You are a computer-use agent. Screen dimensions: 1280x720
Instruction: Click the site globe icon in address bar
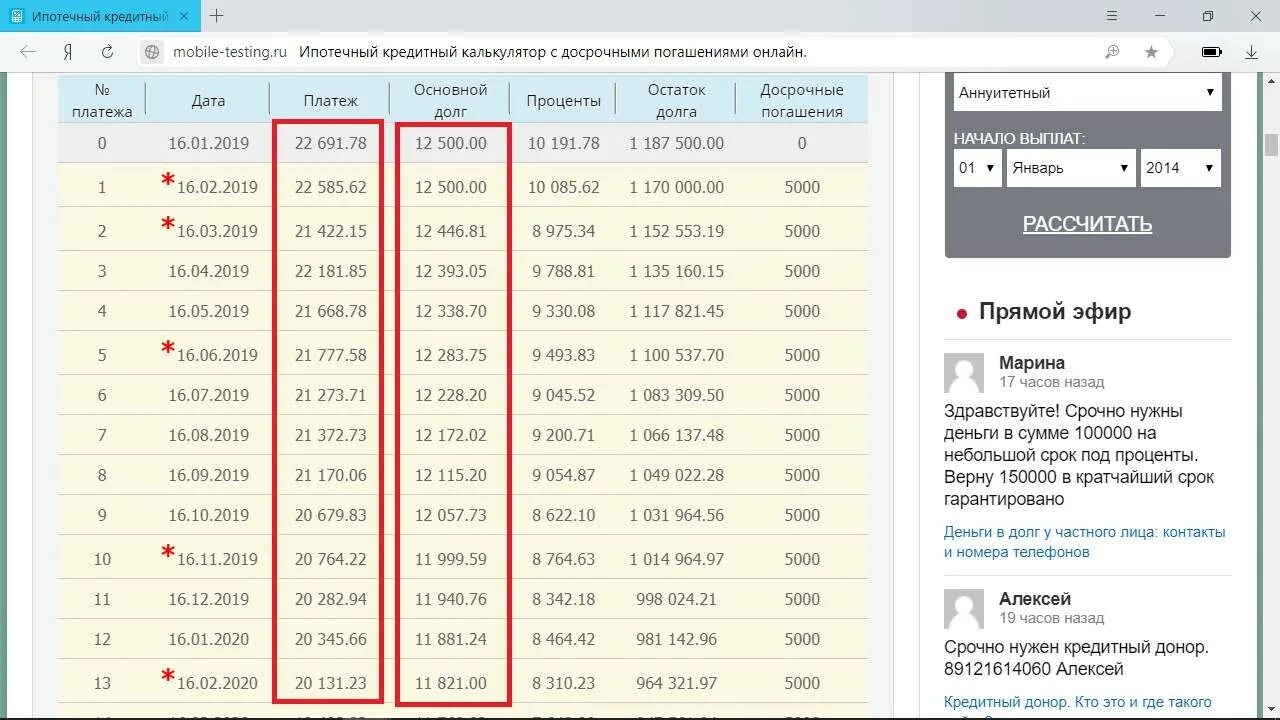pyautogui.click(x=152, y=52)
